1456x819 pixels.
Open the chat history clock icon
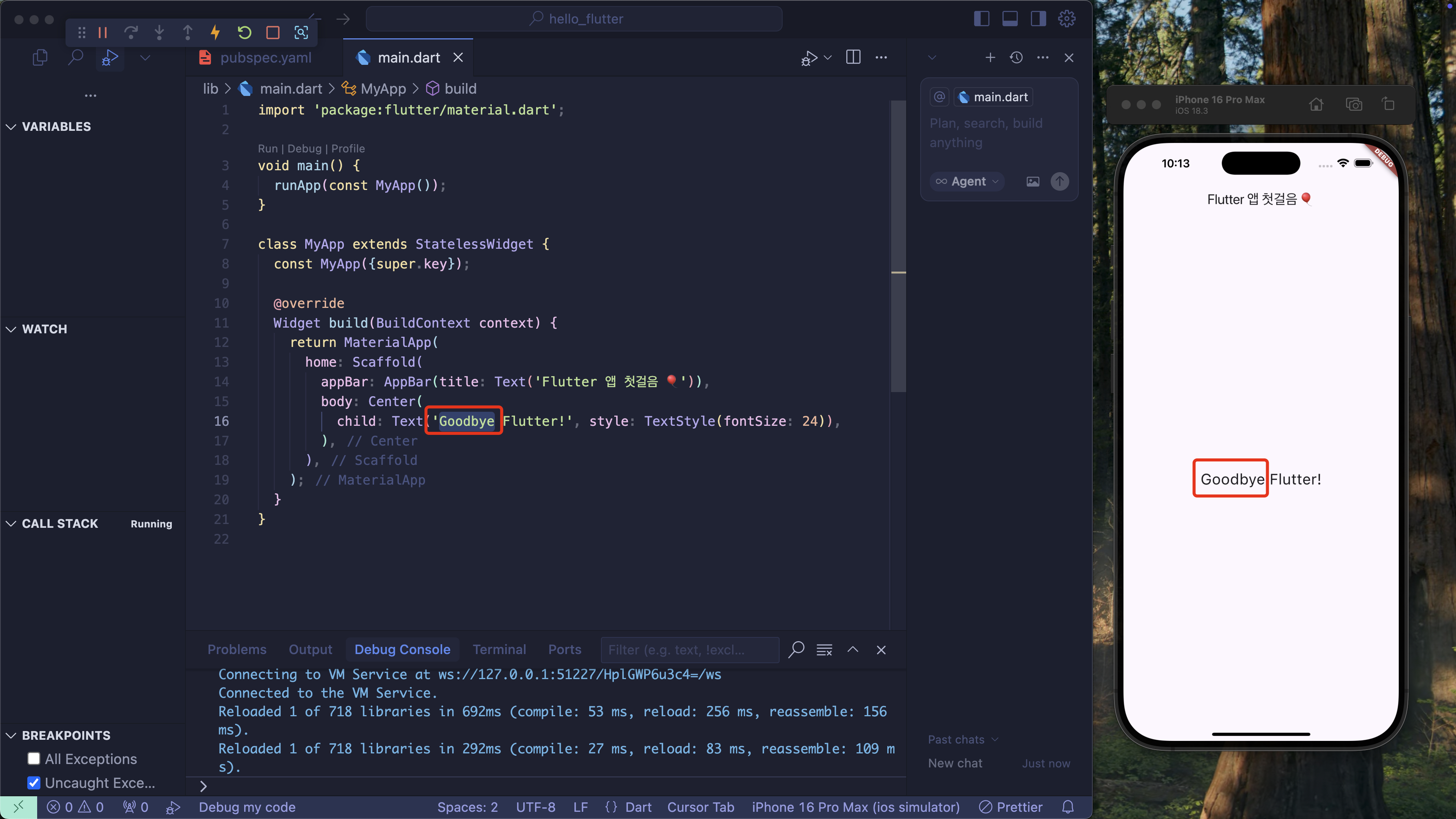point(1016,58)
